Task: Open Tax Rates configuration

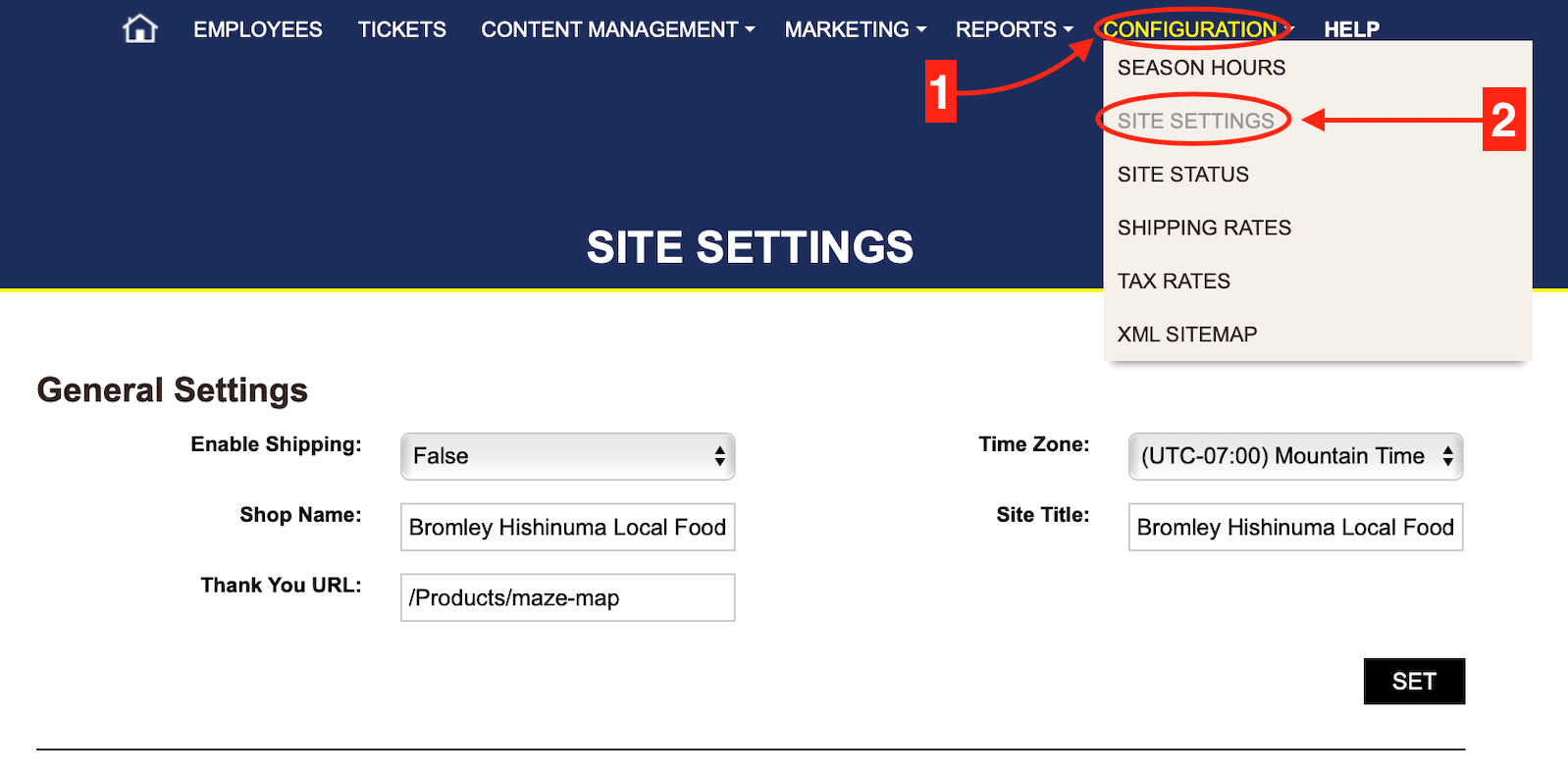Action: click(x=1174, y=282)
